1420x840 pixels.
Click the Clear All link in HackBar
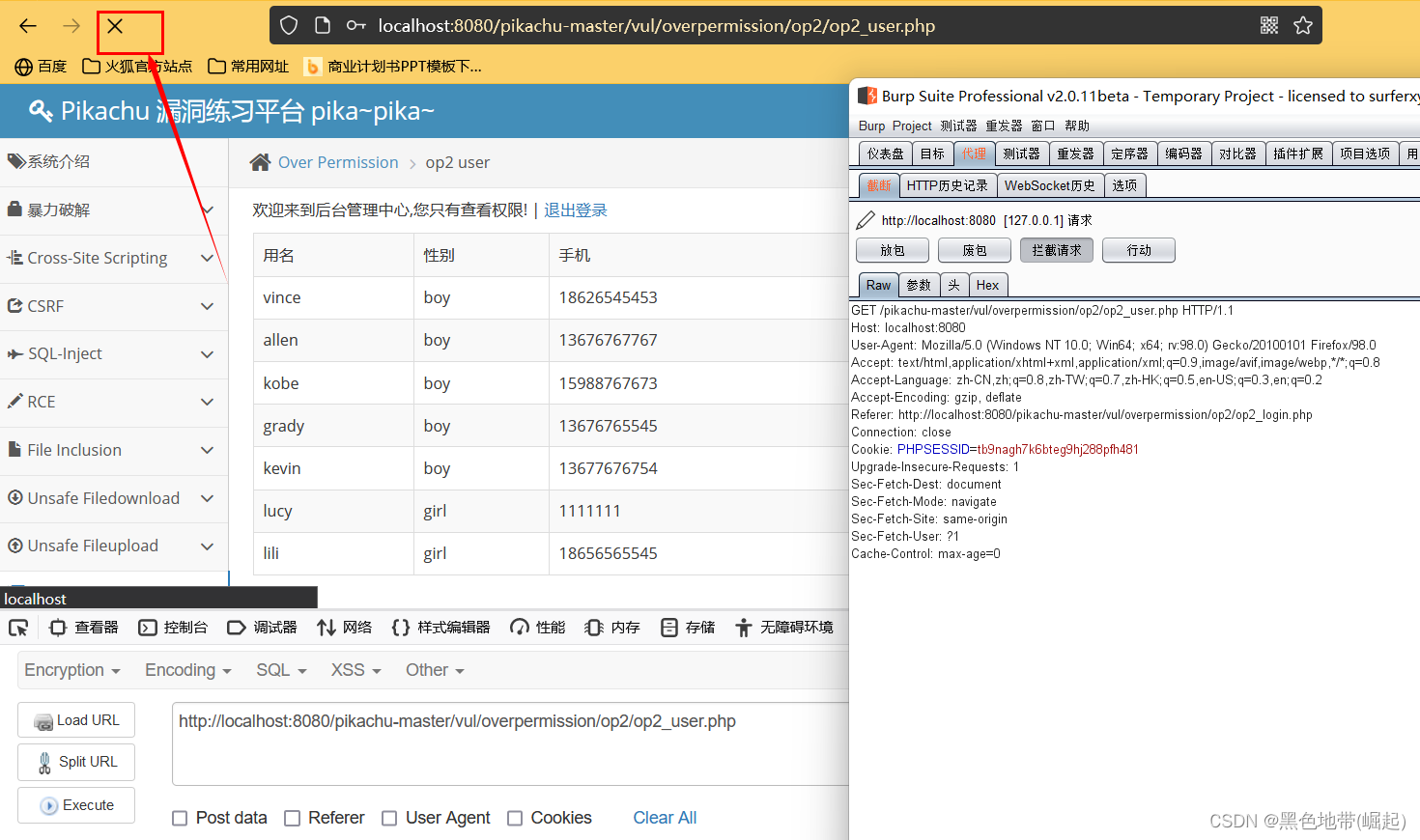pyautogui.click(x=665, y=818)
